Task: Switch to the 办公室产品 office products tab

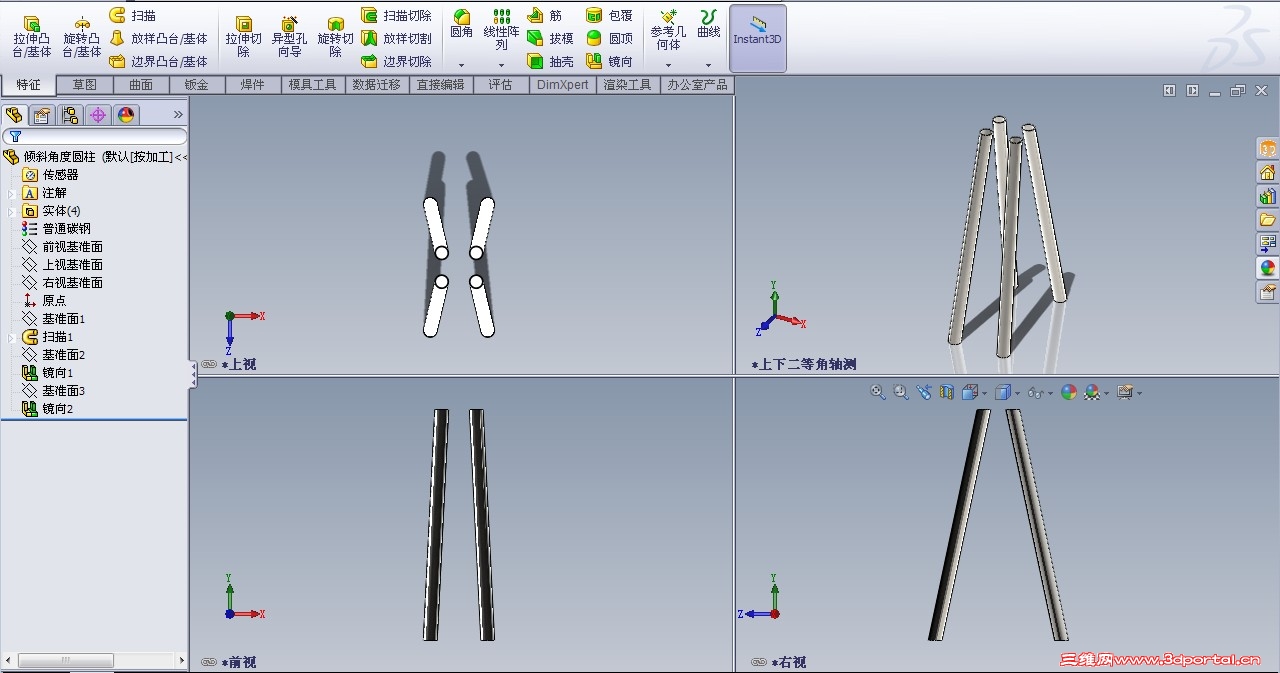Action: 698,85
